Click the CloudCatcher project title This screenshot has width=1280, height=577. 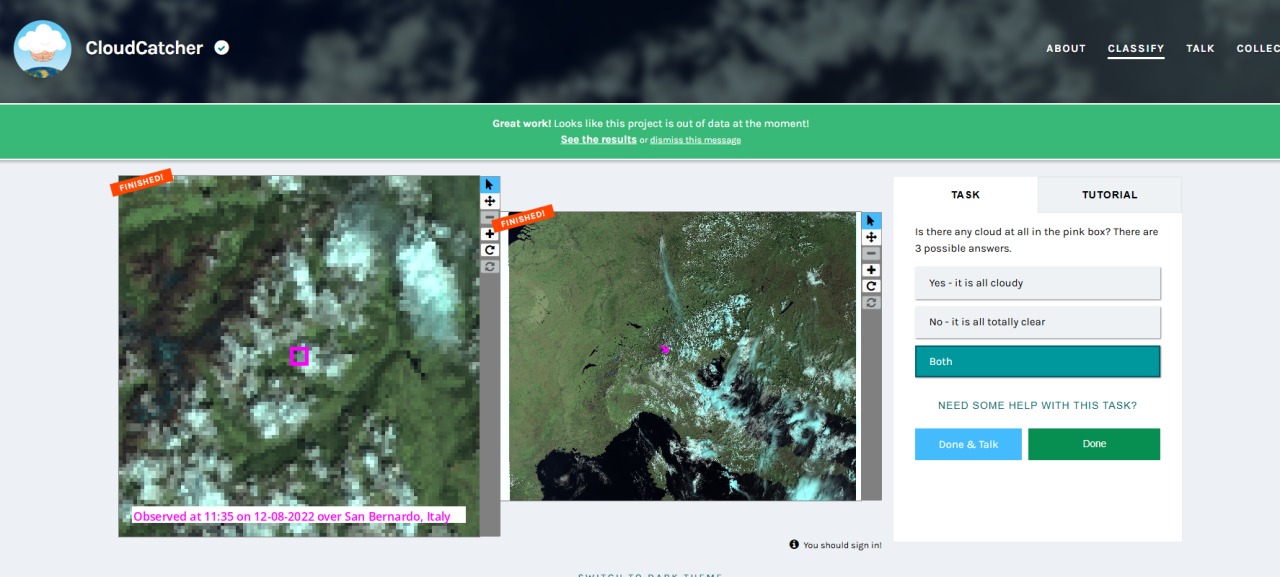[x=144, y=48]
